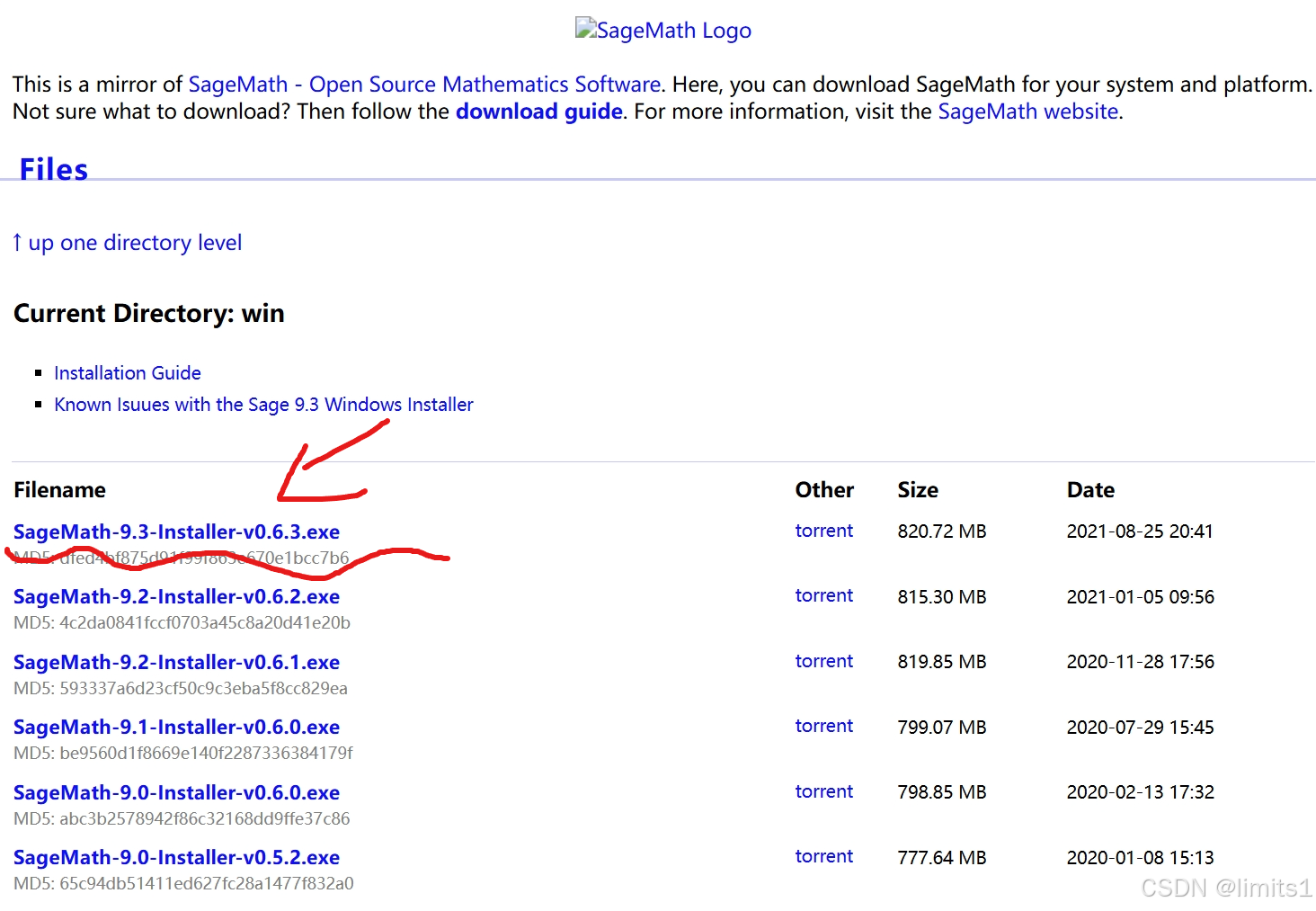Image resolution: width=1316 pixels, height=911 pixels.
Task: Download SageMath-9.0-Installer-v0.6.0.exe
Action: (x=176, y=793)
